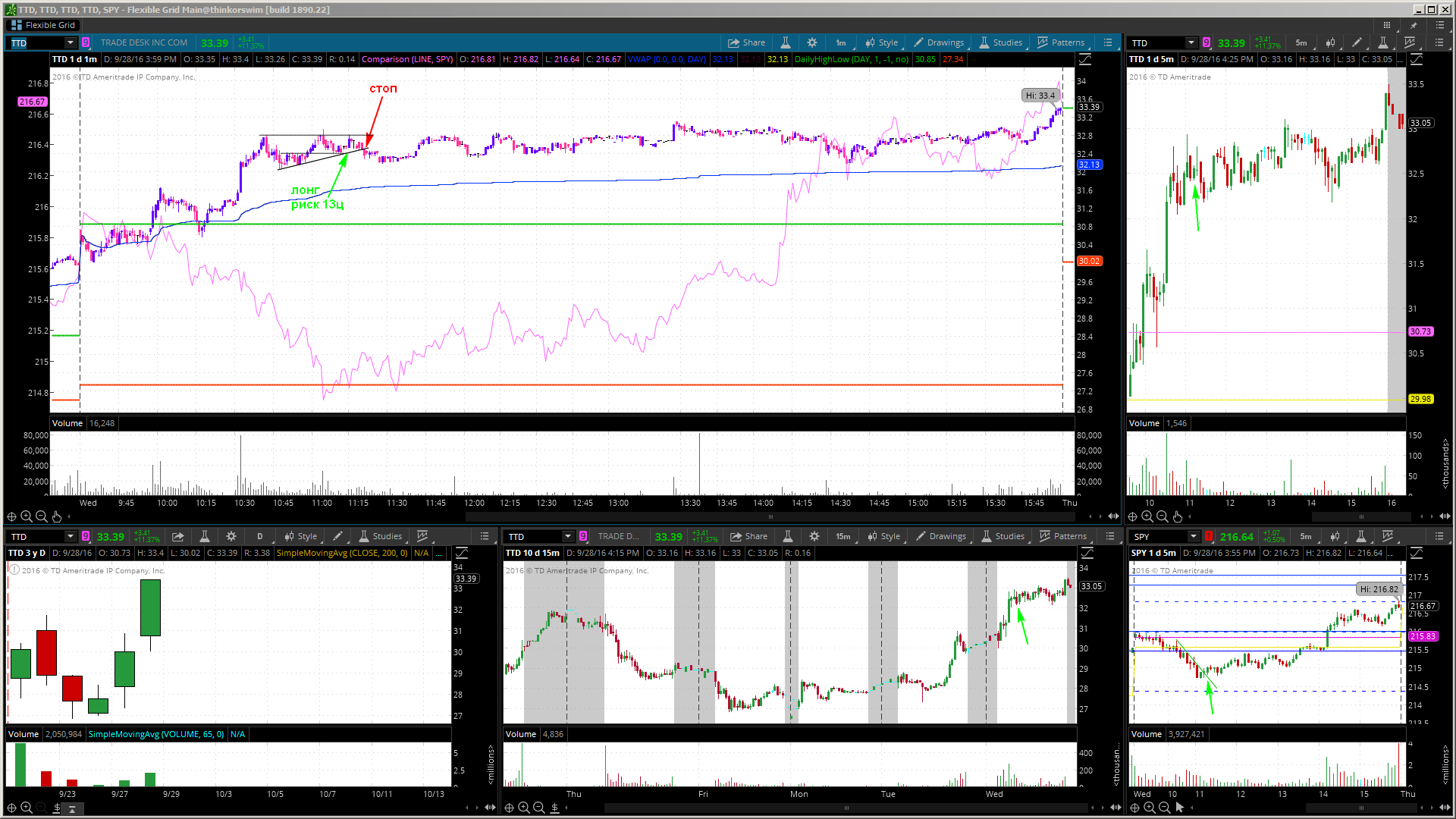Viewport: 1456px width, 819px height.
Task: Open the studies flask in the SPY chart toolbar
Action: pos(1361,536)
